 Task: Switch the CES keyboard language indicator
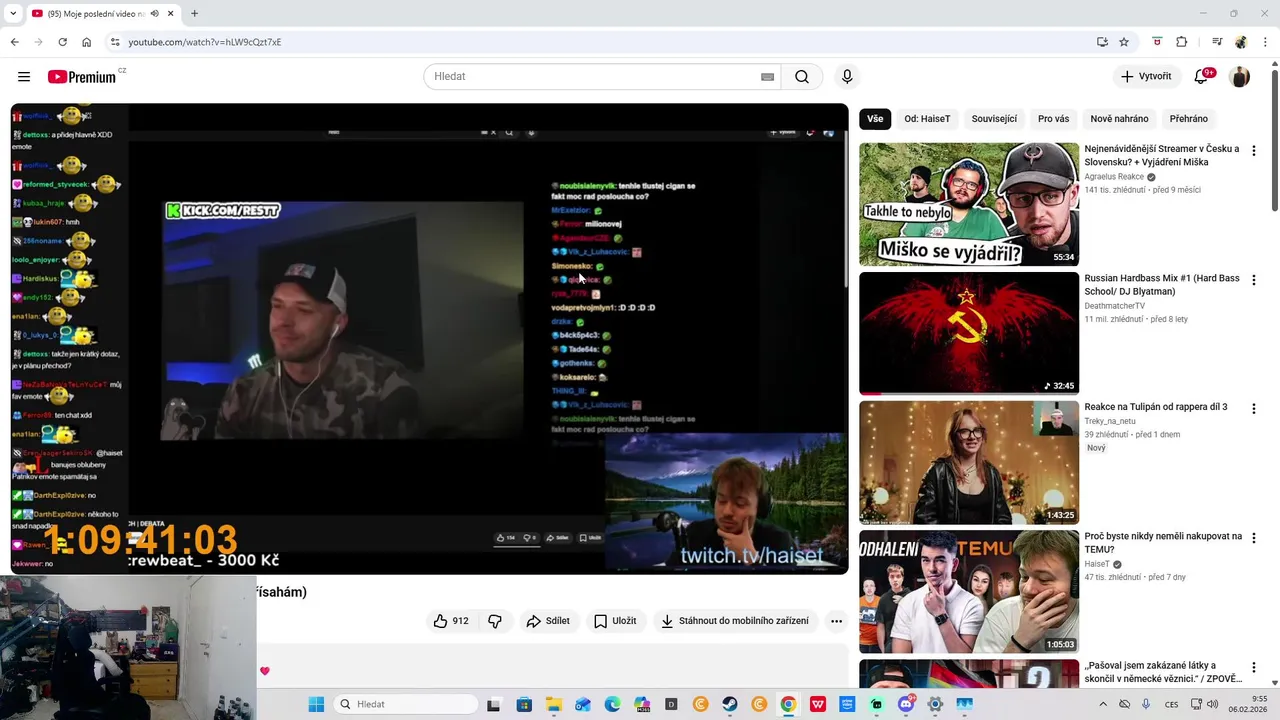click(1171, 704)
